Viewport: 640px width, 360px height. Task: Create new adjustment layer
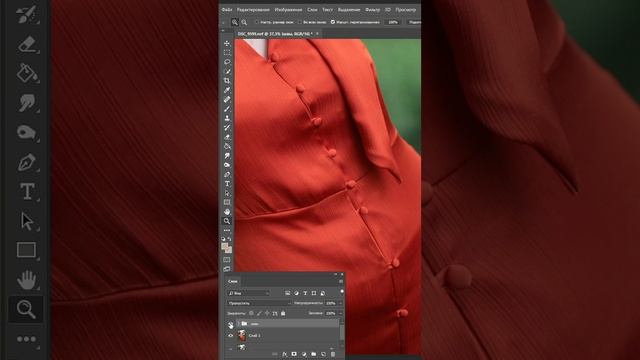tap(304, 354)
